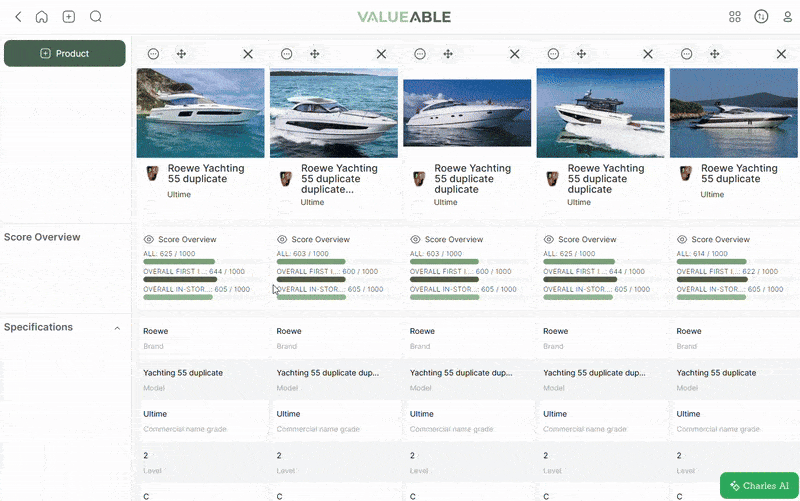This screenshot has width=800, height=501.
Task: Remove the fifth product column
Action: [781, 54]
